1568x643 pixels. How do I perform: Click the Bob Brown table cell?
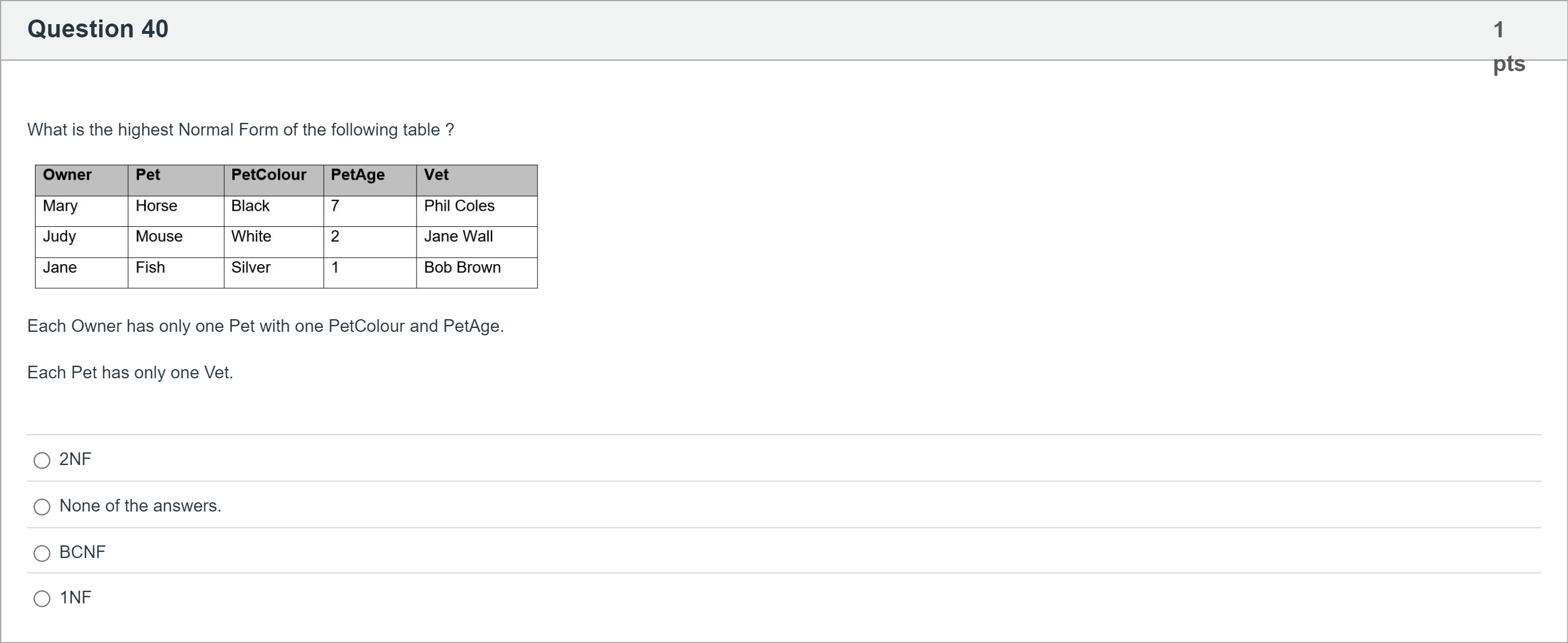(x=462, y=268)
